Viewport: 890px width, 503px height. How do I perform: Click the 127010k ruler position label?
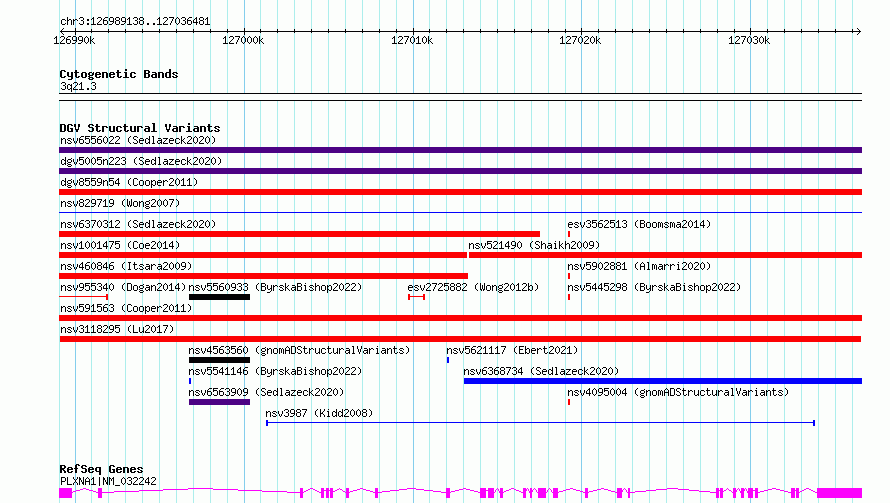pyautogui.click(x=412, y=40)
